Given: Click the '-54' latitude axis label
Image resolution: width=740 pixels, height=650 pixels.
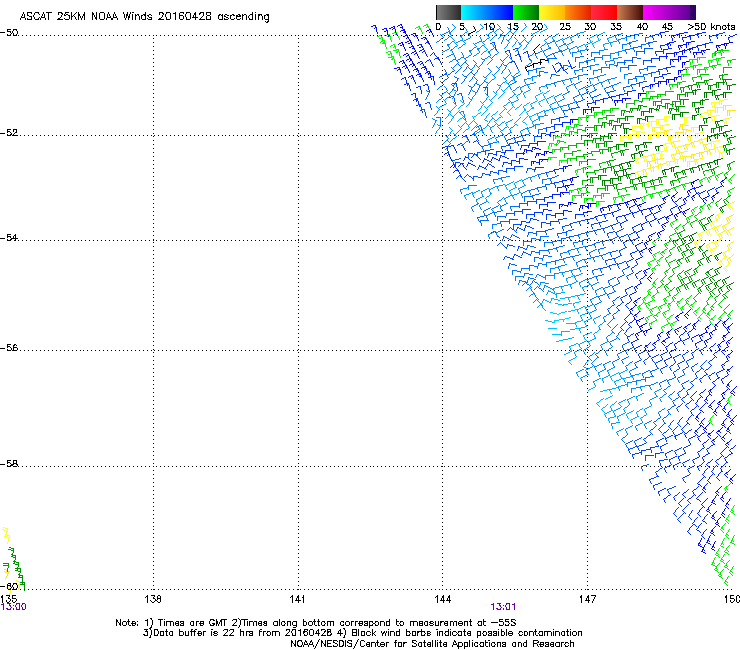Looking at the screenshot, I should (x=9, y=237).
